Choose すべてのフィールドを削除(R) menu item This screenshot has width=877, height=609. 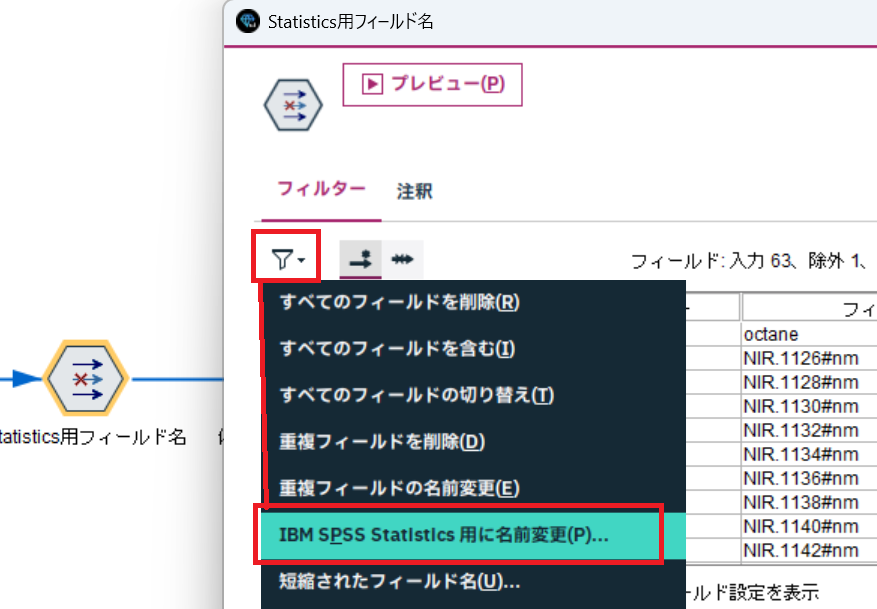pos(473,302)
